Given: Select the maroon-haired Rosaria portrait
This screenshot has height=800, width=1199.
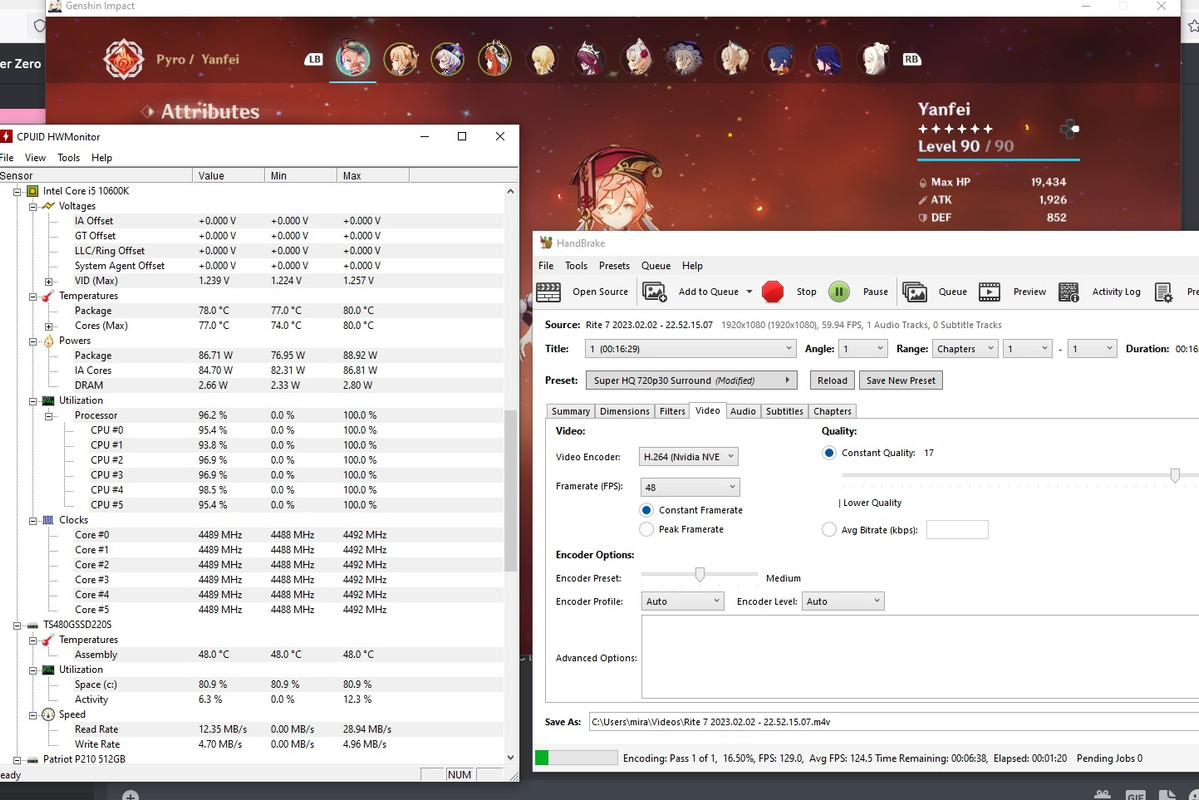Looking at the screenshot, I should tap(589, 59).
